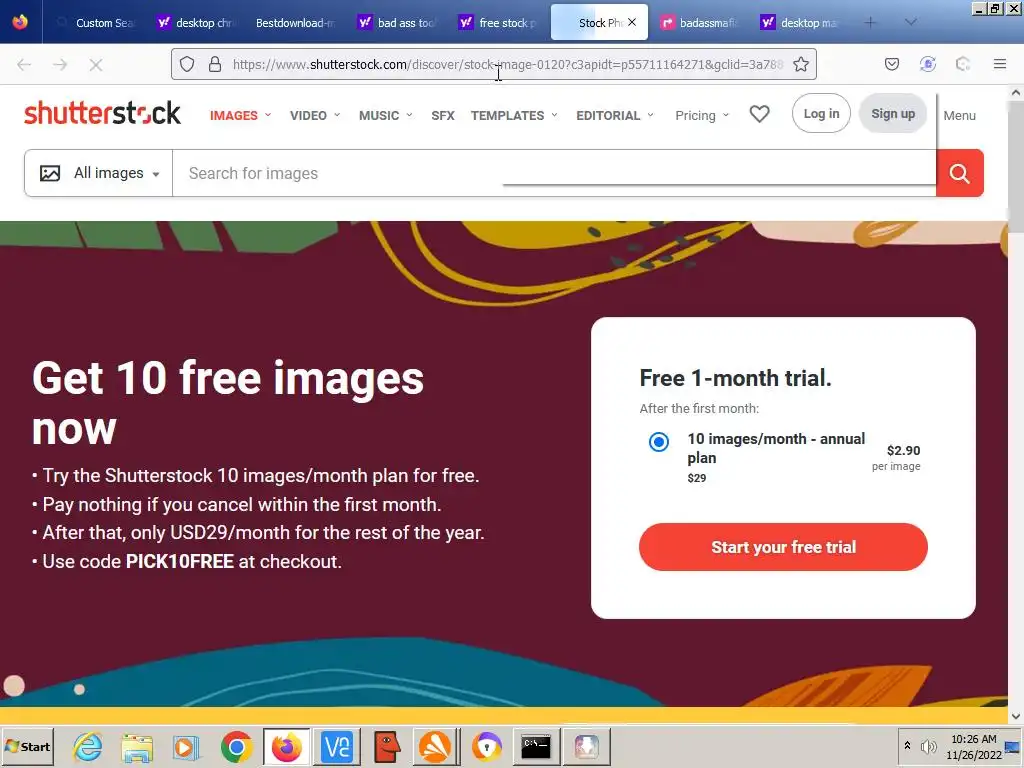The width and height of the screenshot is (1024, 768).
Task: Expand the All images dropdown
Action: 99,173
